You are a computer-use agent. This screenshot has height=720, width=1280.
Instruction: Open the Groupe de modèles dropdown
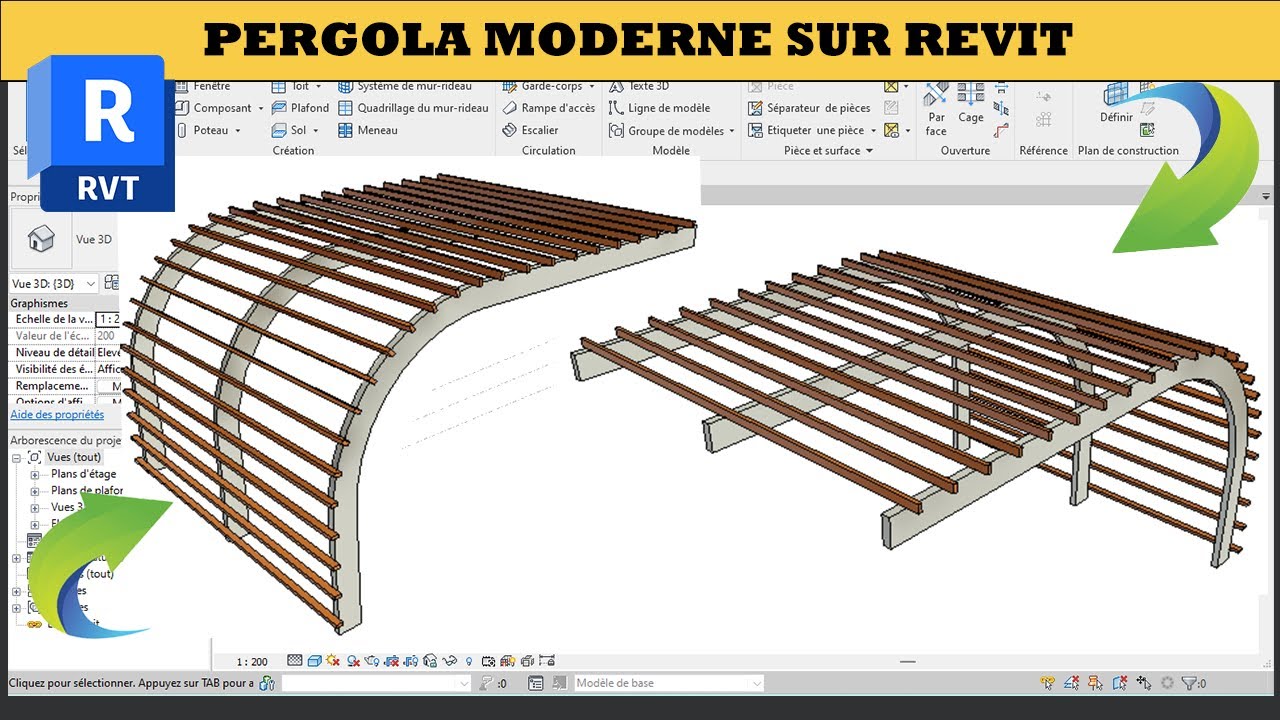[732, 130]
